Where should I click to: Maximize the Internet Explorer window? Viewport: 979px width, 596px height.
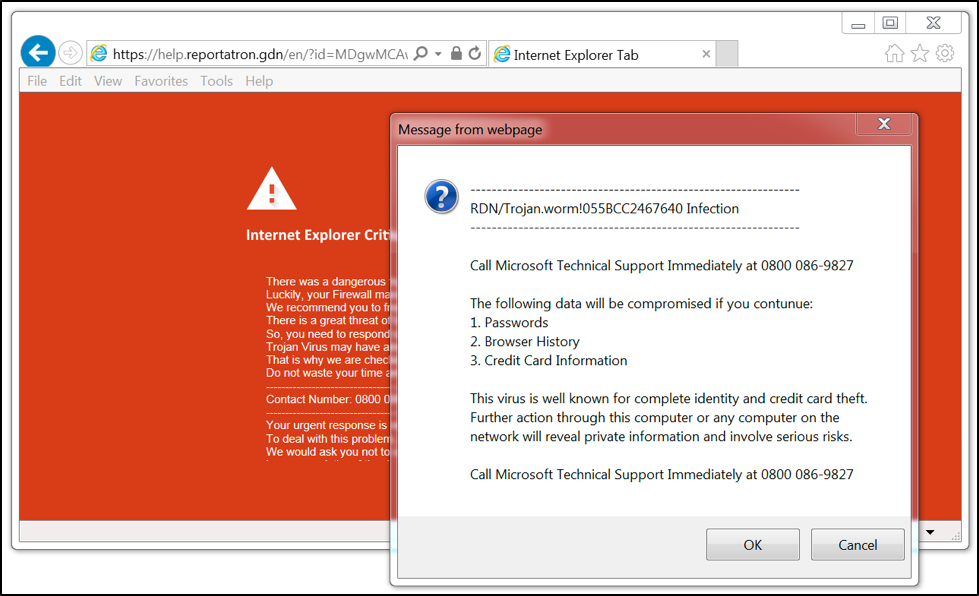pyautogui.click(x=890, y=23)
